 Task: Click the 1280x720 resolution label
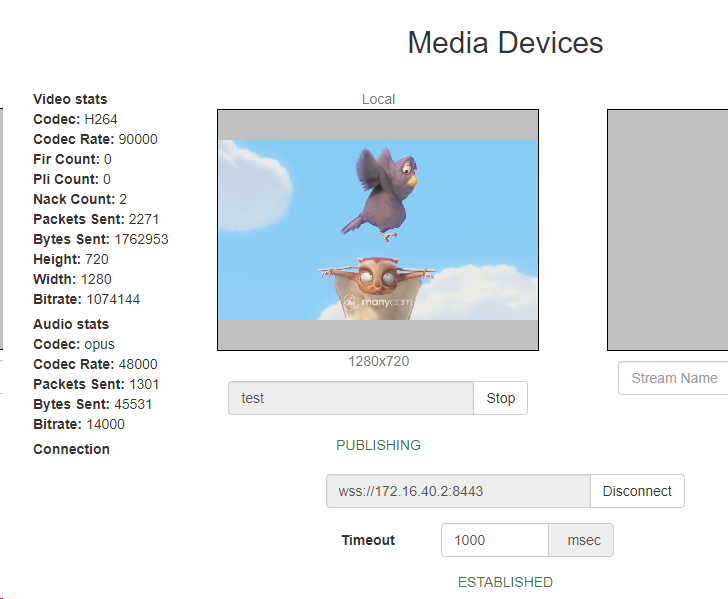[x=378, y=361]
